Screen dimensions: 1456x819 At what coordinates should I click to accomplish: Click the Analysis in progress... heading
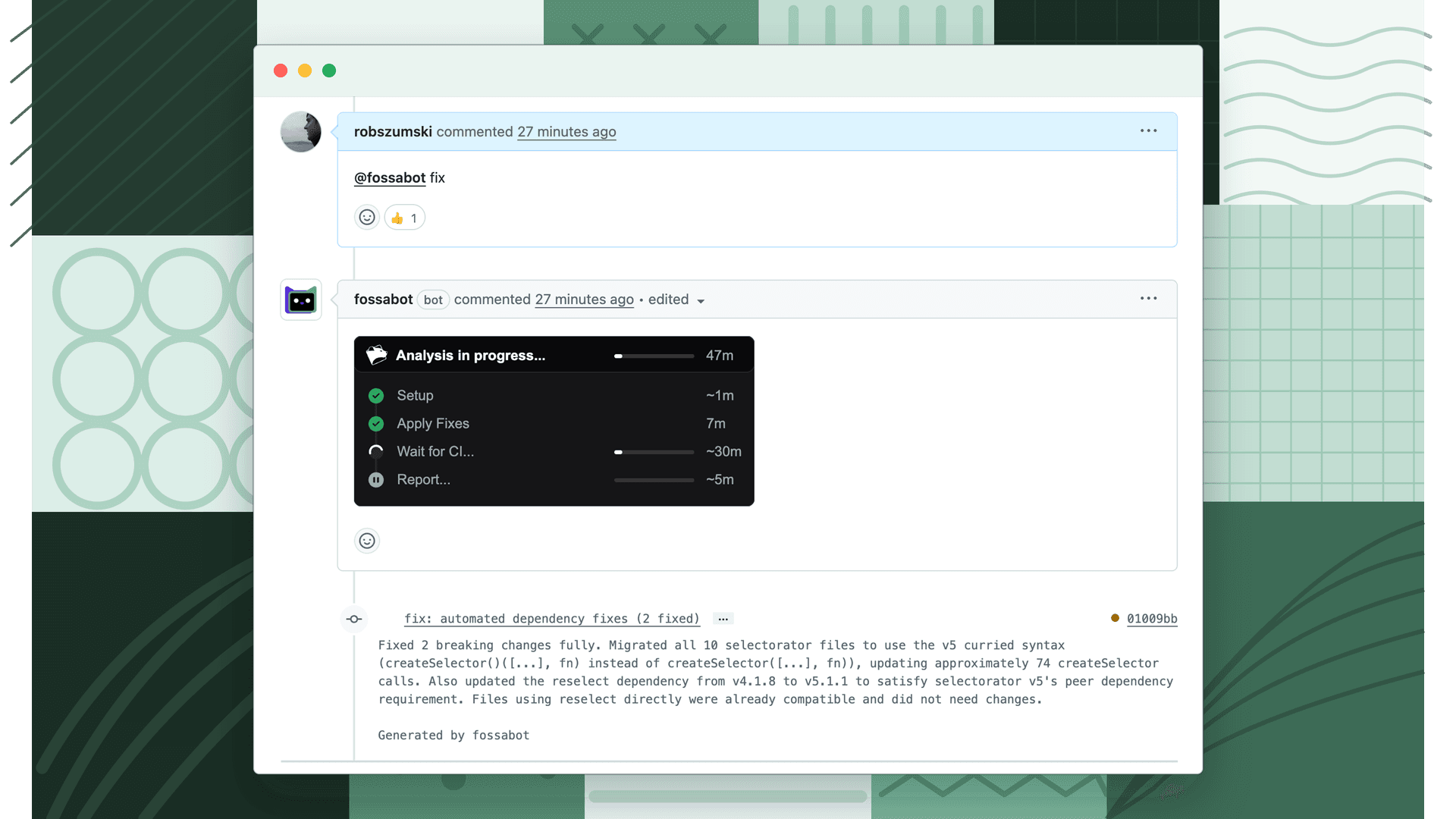coord(470,356)
